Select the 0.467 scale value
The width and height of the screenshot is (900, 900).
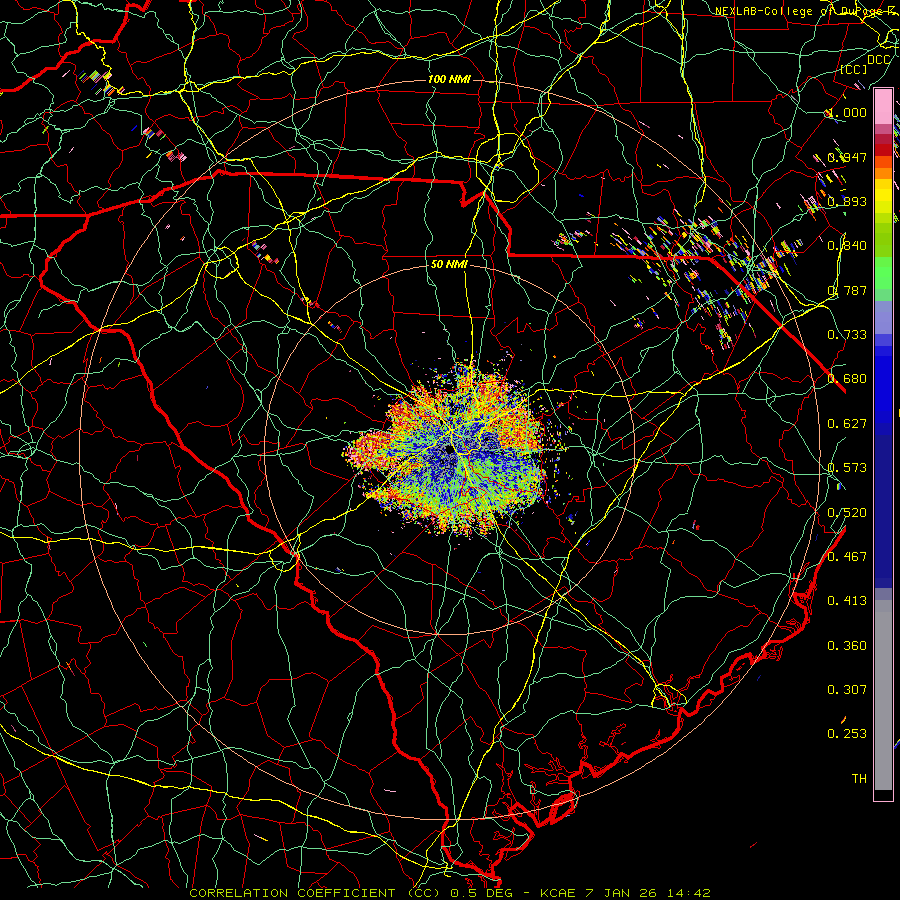[x=847, y=557]
